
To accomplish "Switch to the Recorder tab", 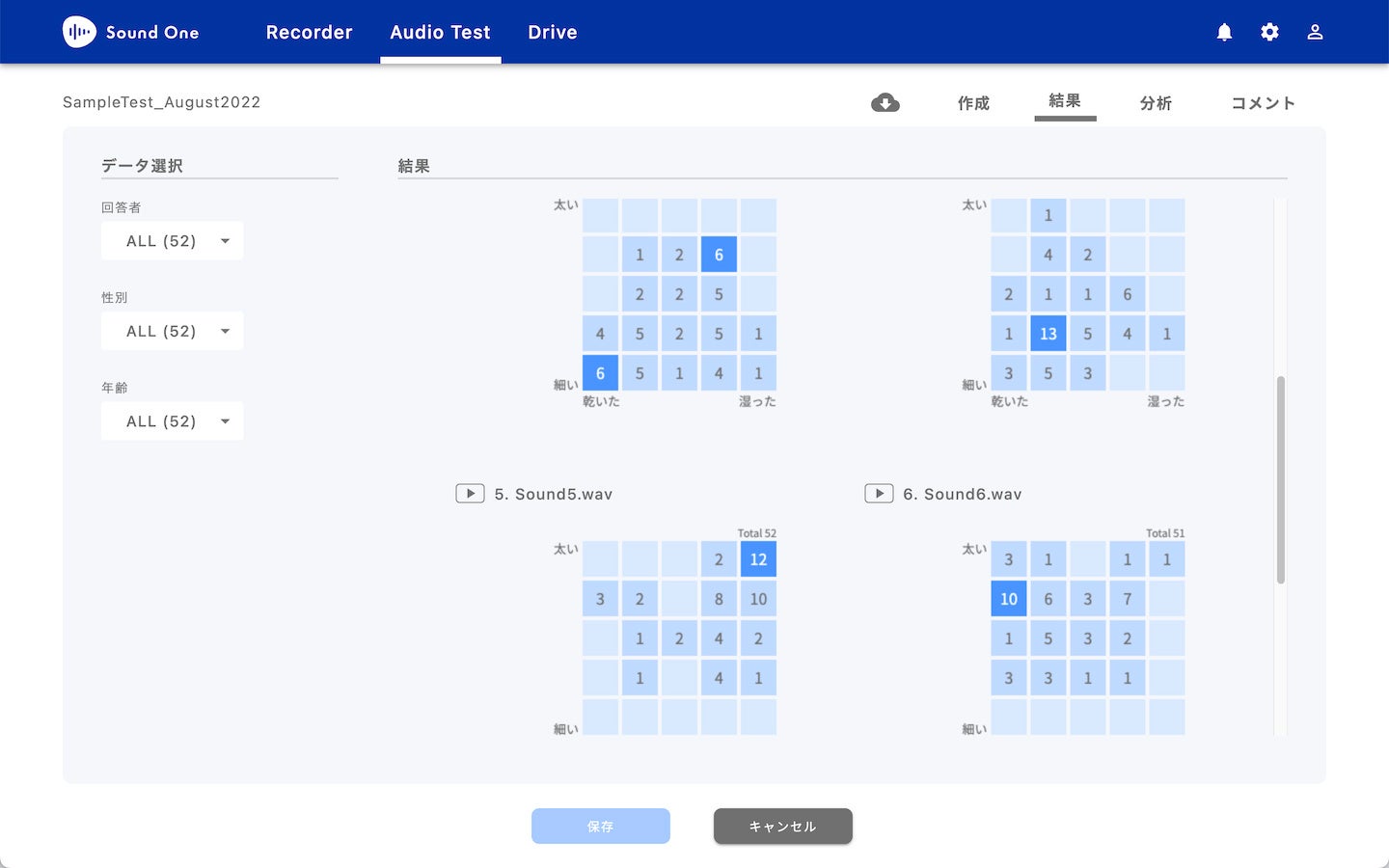I will (x=309, y=32).
